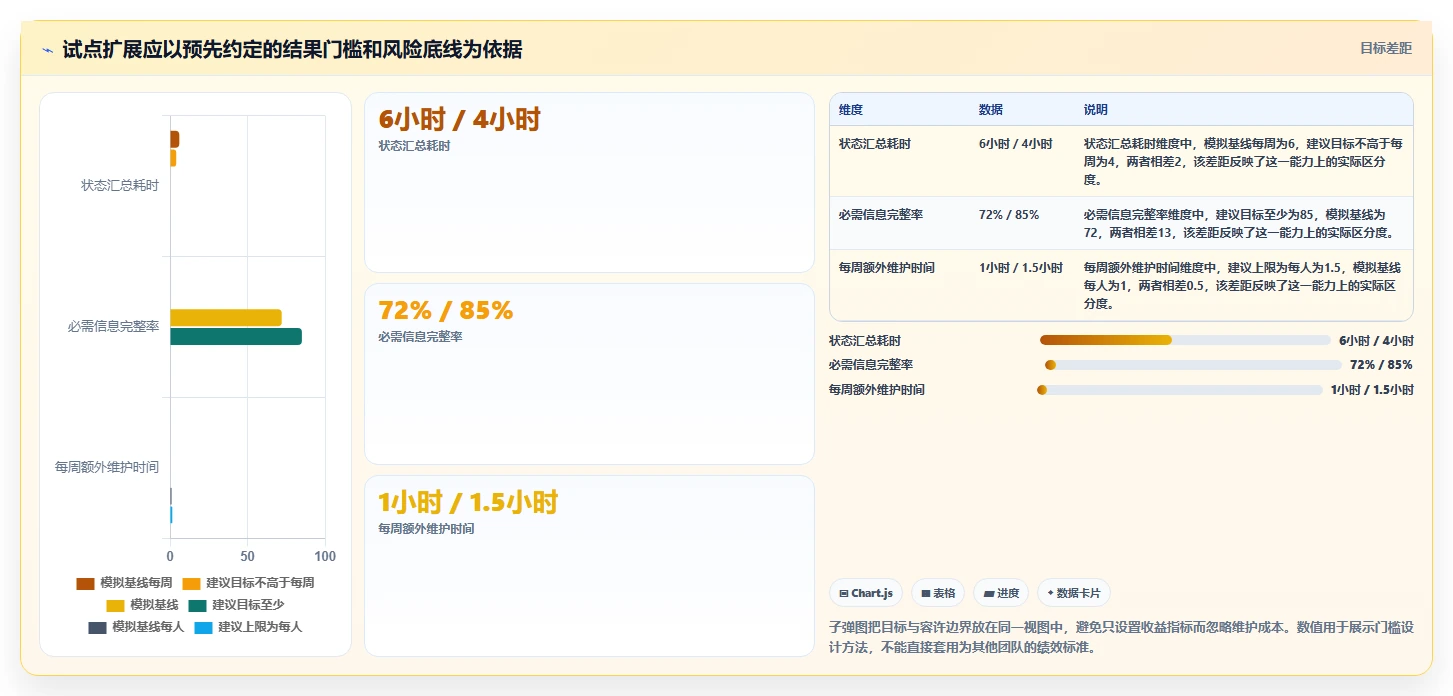Click the progress value 72% / 85% on the right
1453x696 pixels.
click(x=1381, y=365)
